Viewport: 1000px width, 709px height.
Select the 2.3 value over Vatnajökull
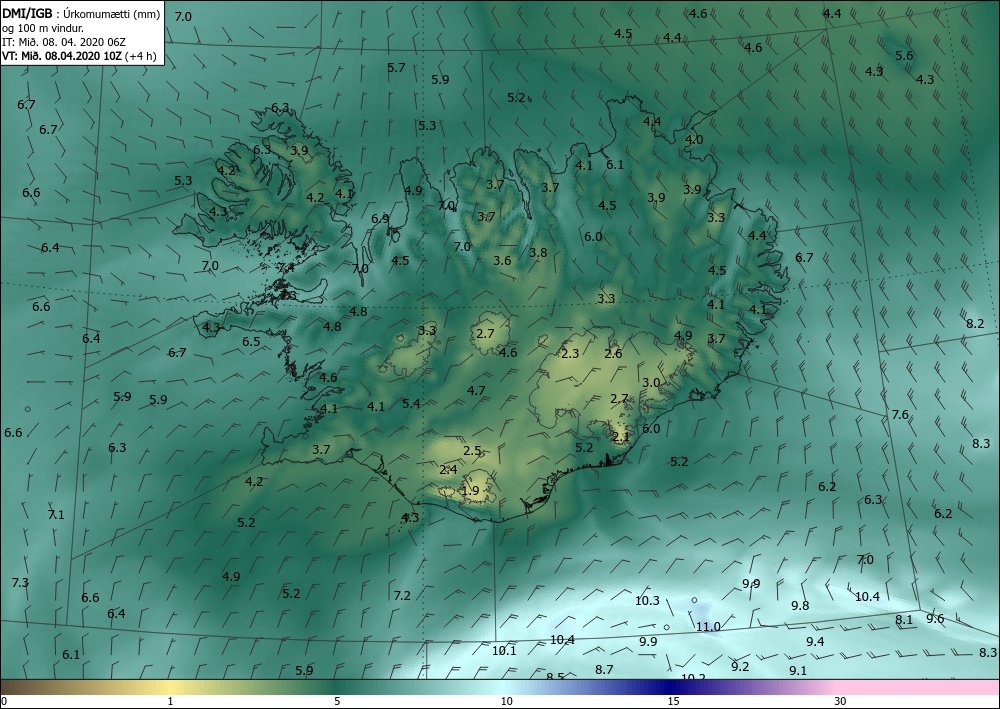570,353
